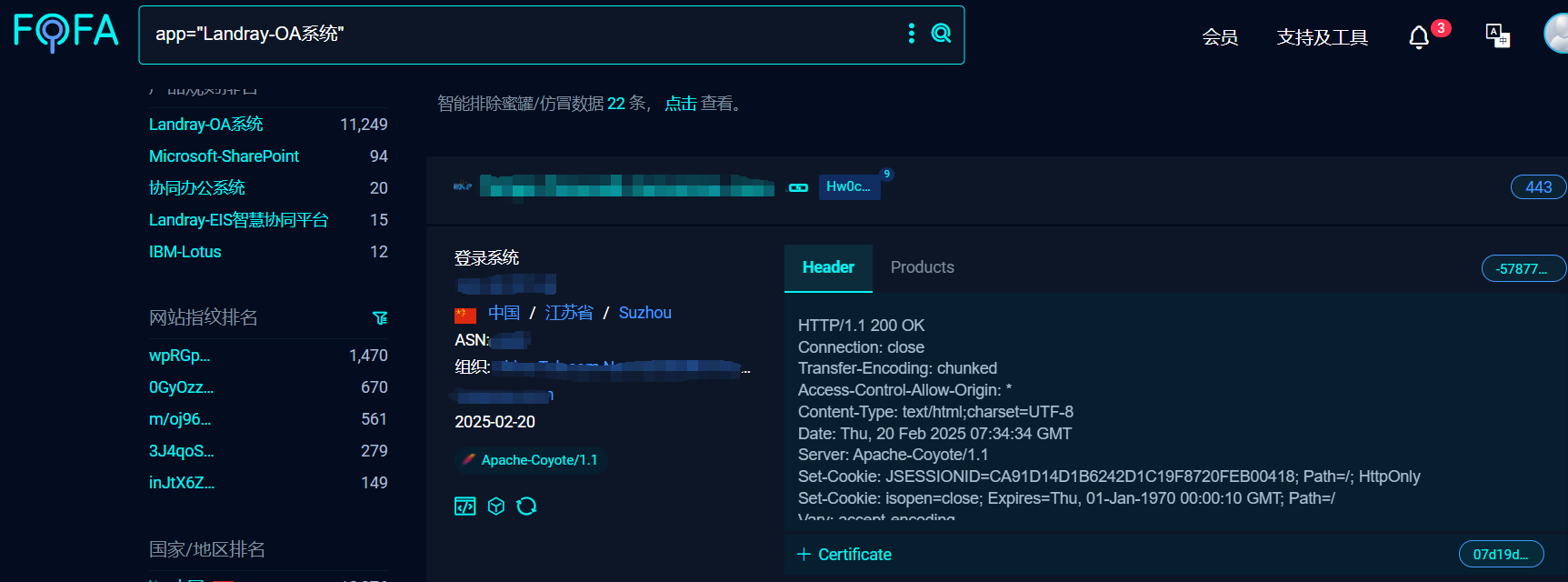Click the 07d19d... certificate hash badge
The height and width of the screenshot is (582, 1568).
point(1501,554)
